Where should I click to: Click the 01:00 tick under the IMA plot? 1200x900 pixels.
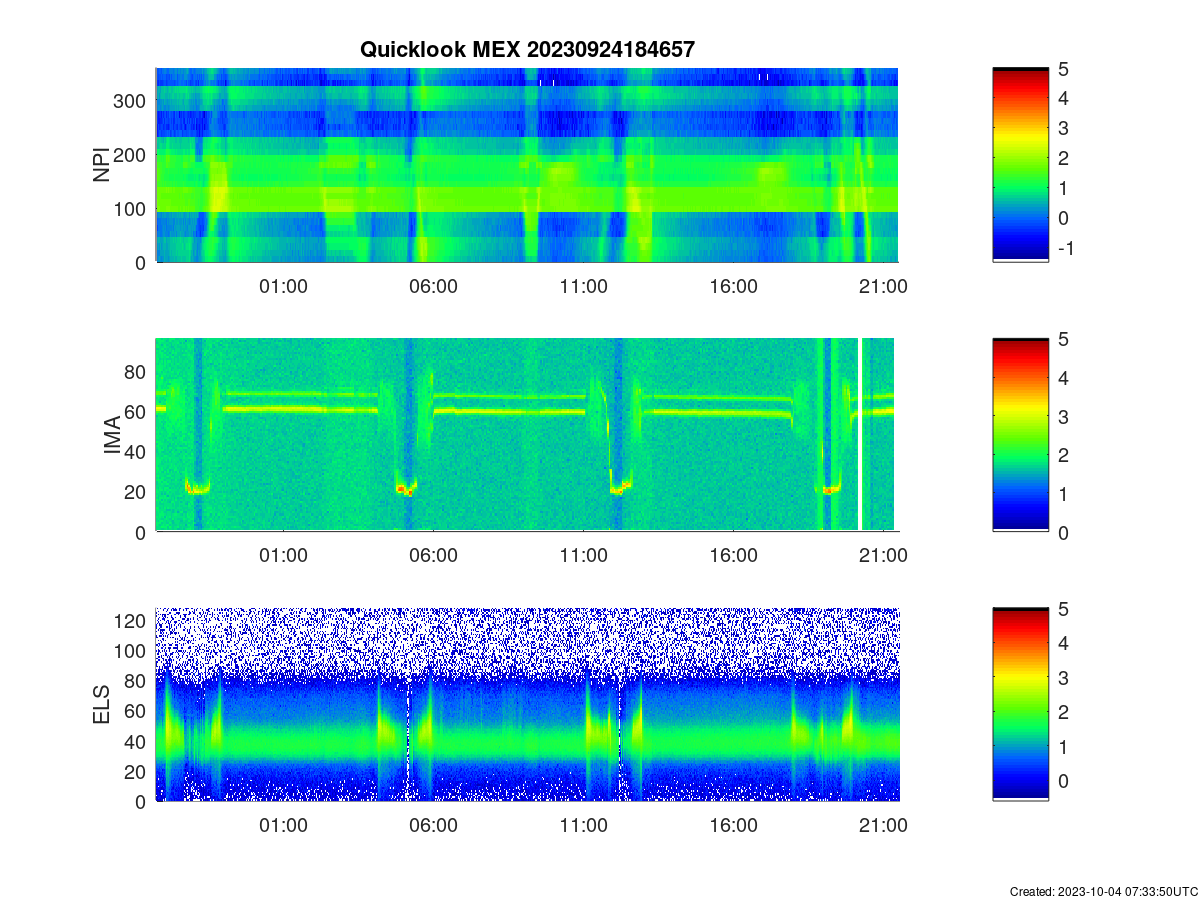click(283, 556)
